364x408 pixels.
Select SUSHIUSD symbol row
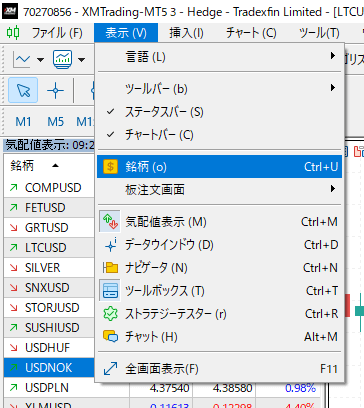pyautogui.click(x=49, y=328)
